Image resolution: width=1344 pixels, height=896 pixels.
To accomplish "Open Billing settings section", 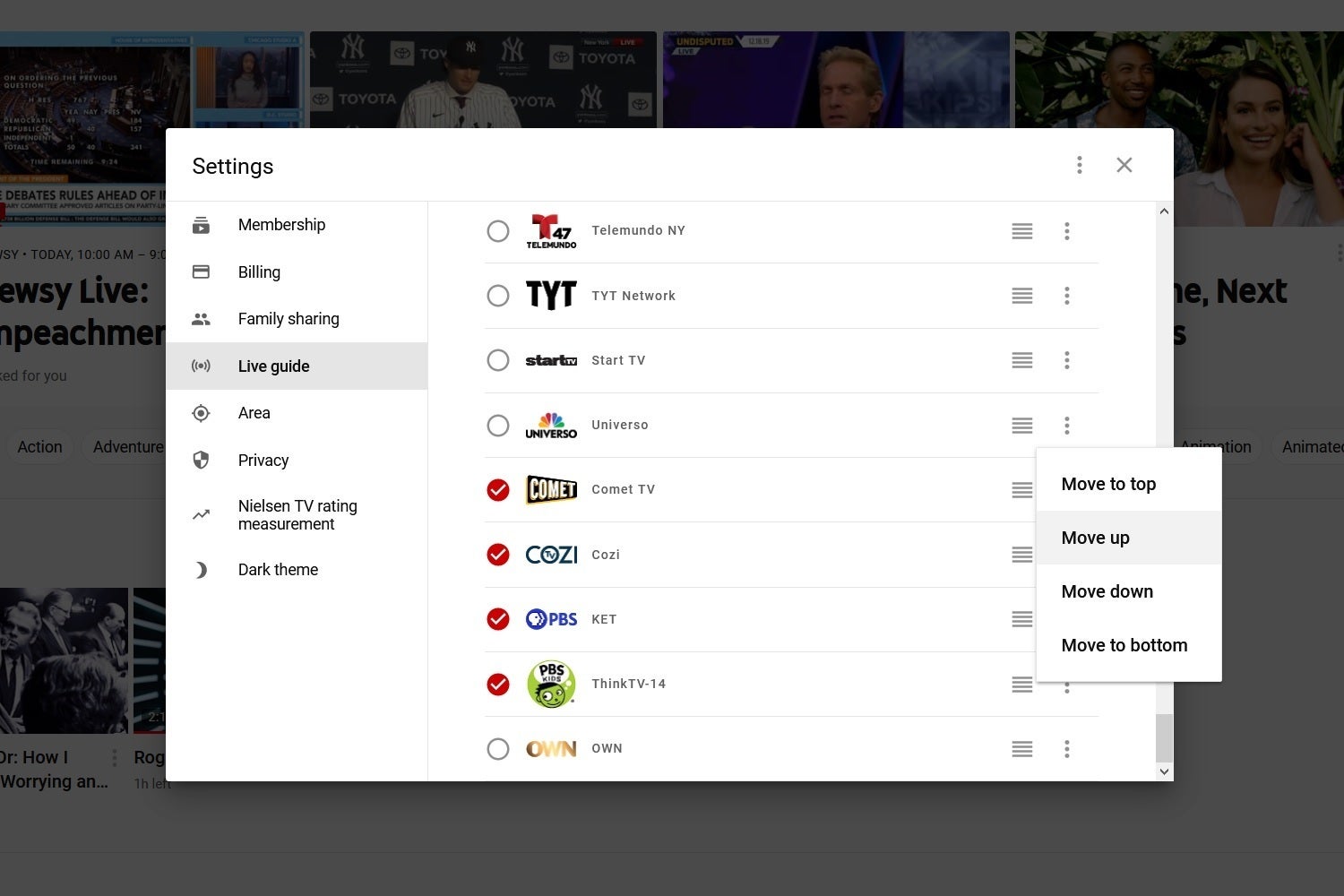I will point(297,271).
